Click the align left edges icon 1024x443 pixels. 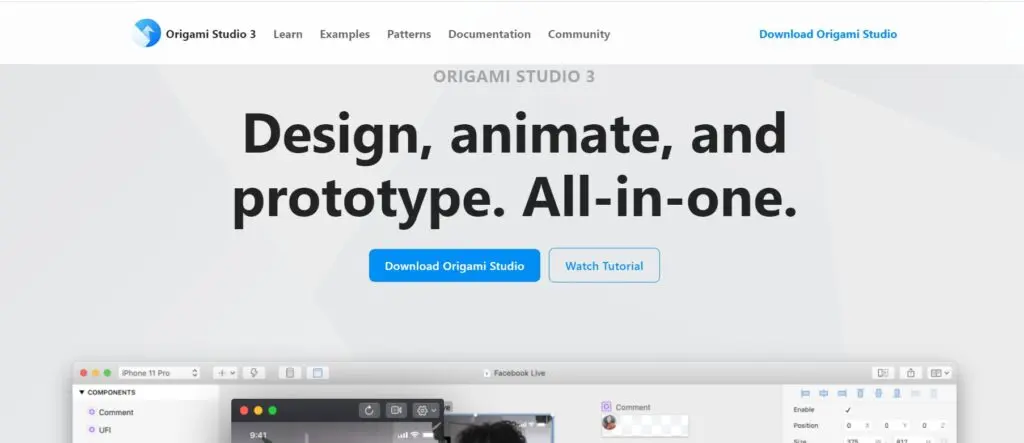[804, 393]
